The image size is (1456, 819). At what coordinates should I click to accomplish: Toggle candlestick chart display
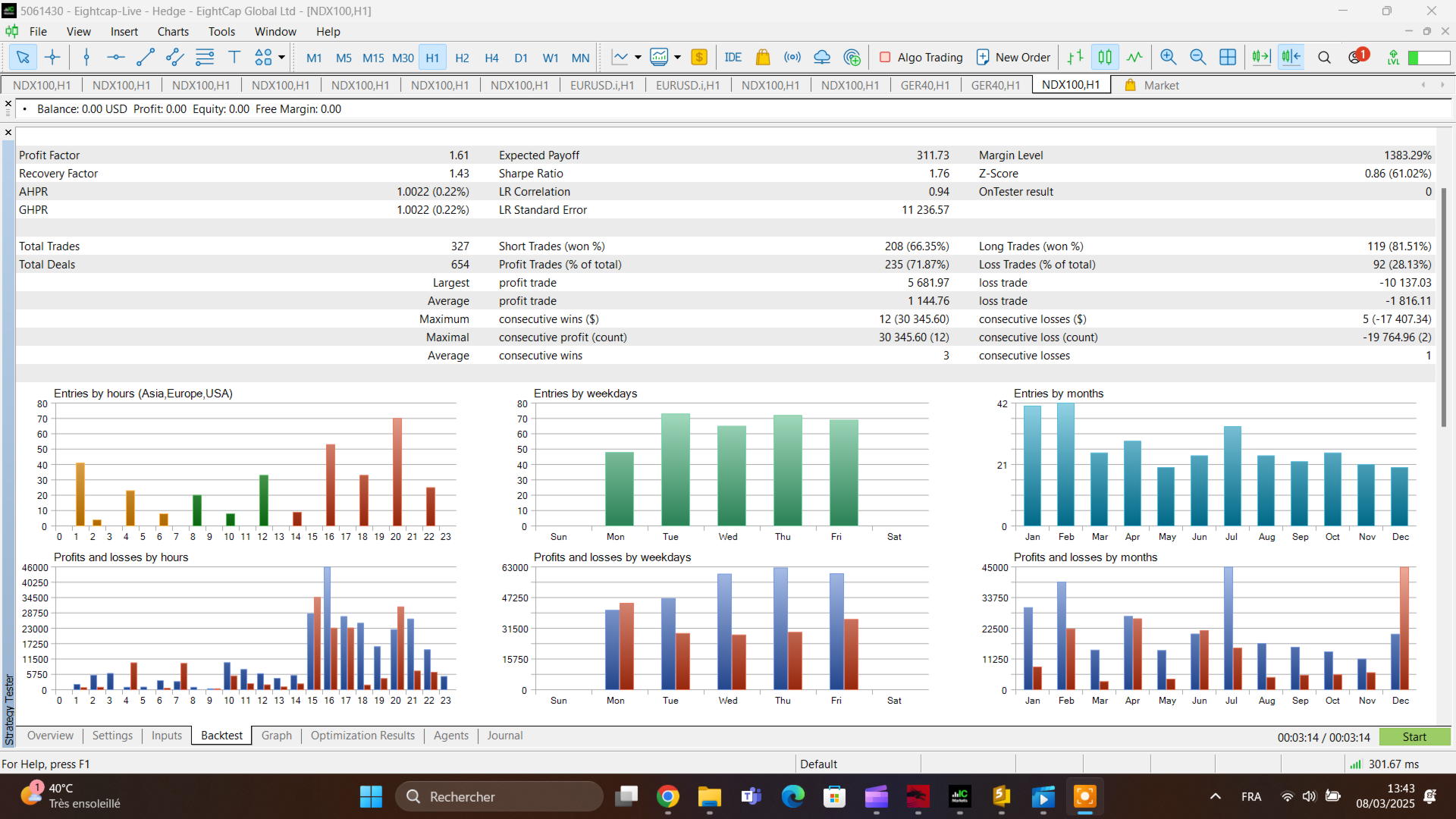click(1105, 57)
